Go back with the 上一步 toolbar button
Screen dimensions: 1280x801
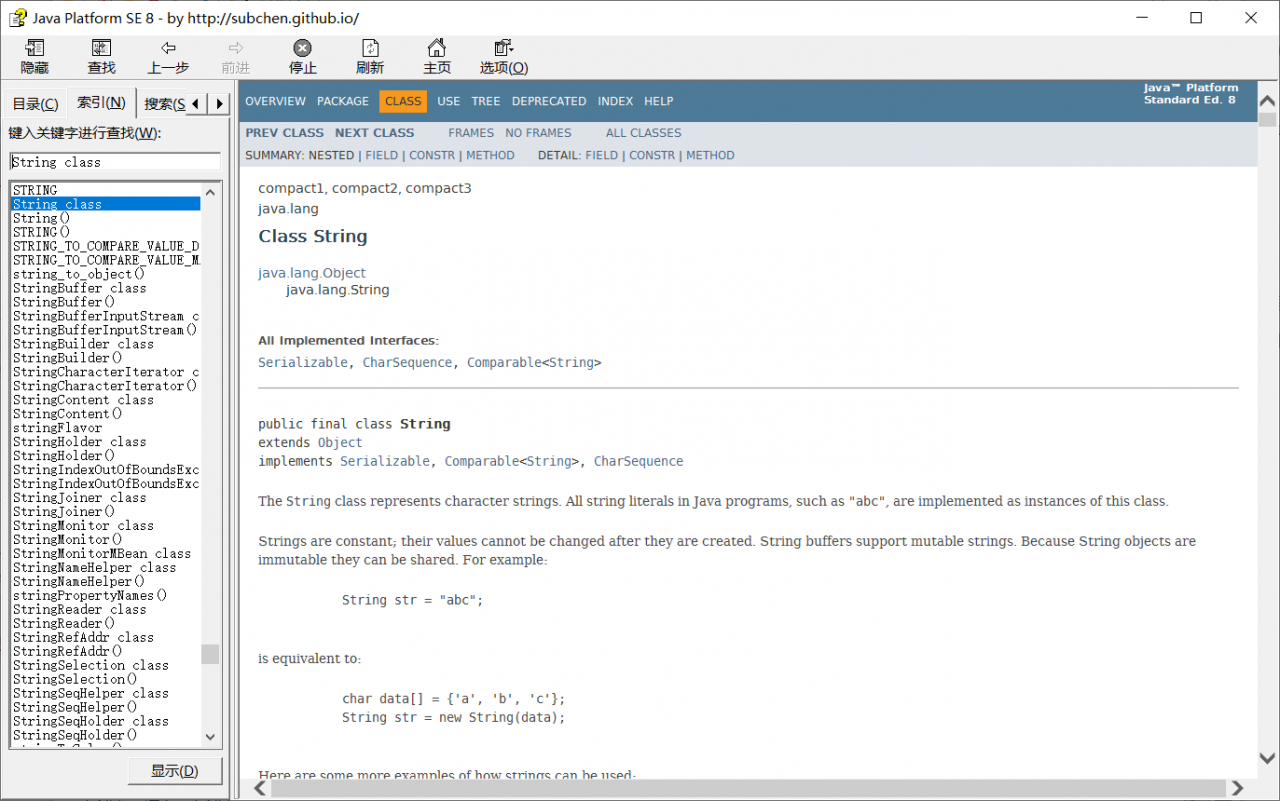point(168,57)
